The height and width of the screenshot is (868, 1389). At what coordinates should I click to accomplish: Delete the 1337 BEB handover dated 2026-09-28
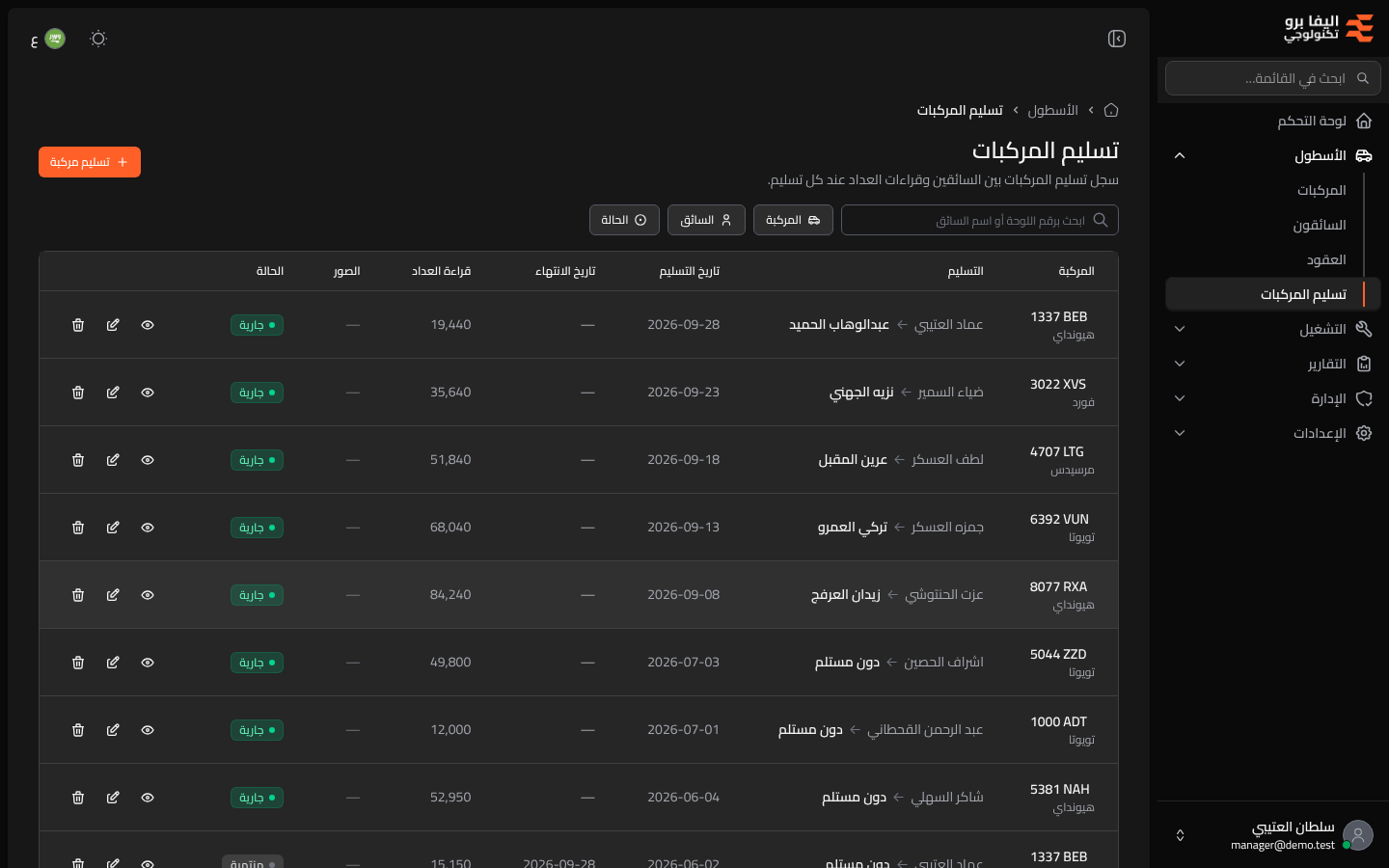click(78, 325)
